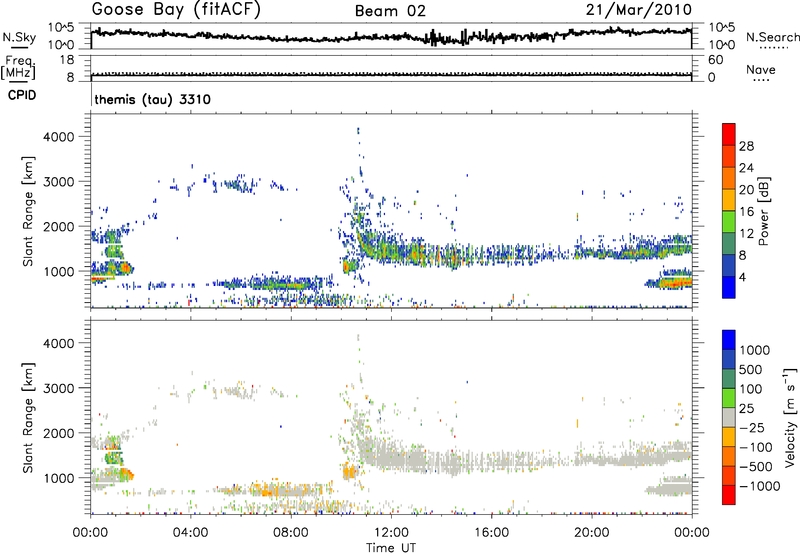Click the 1000 tick on Velocity colorbar
The width and height of the screenshot is (800, 554).
754,350
